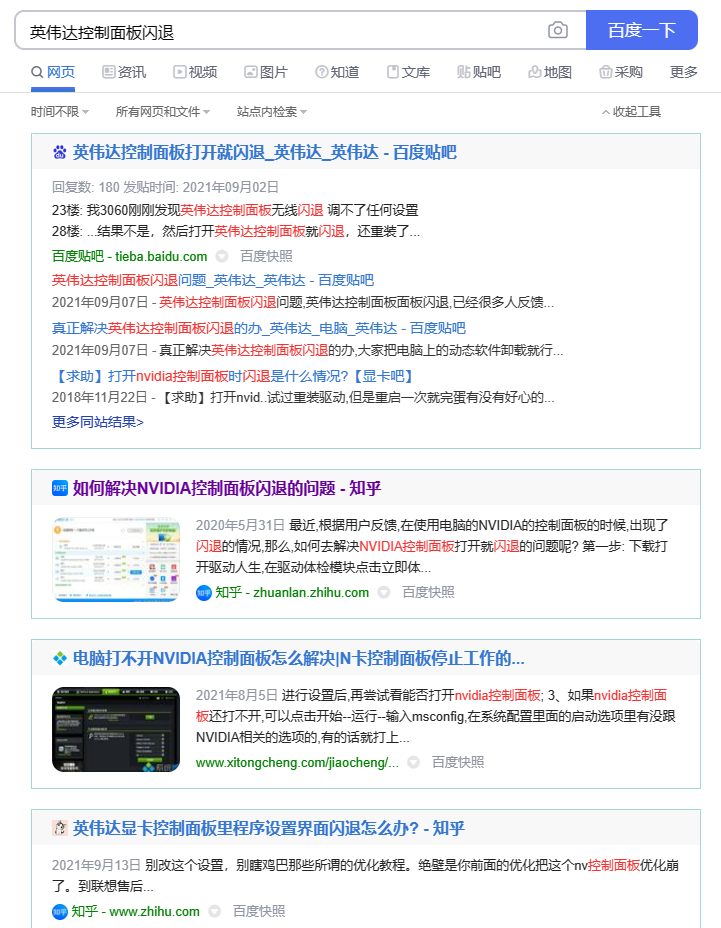Click the camera image search icon
The image size is (721, 928).
558,30
